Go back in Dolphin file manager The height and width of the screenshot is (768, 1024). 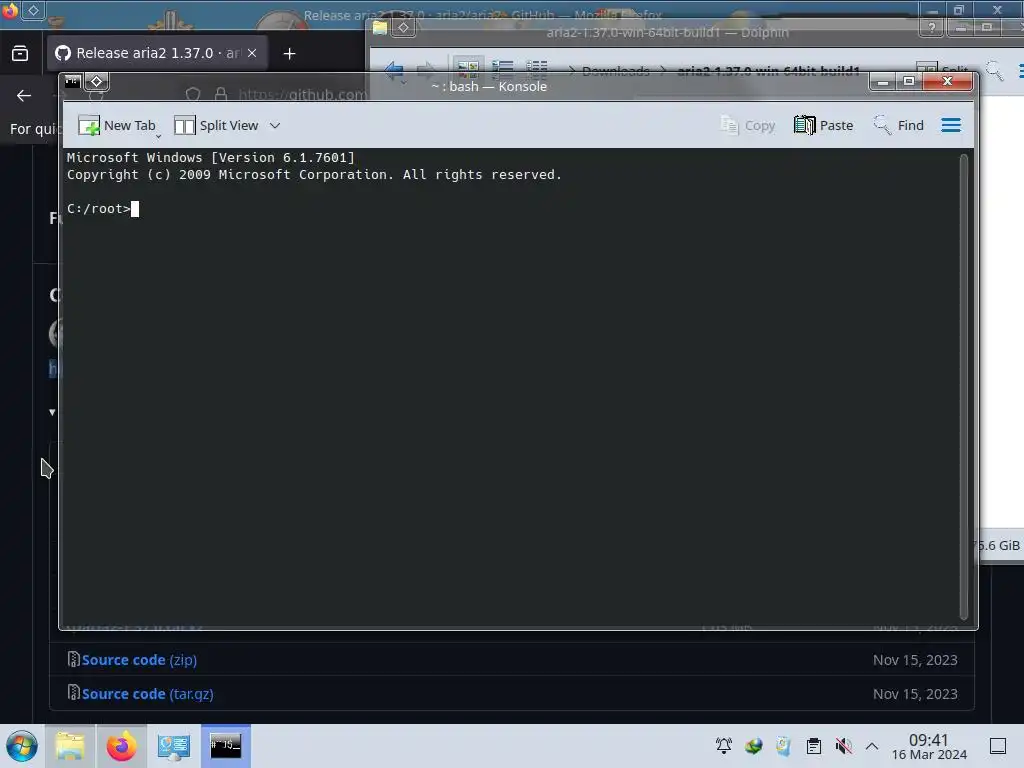coord(394,70)
